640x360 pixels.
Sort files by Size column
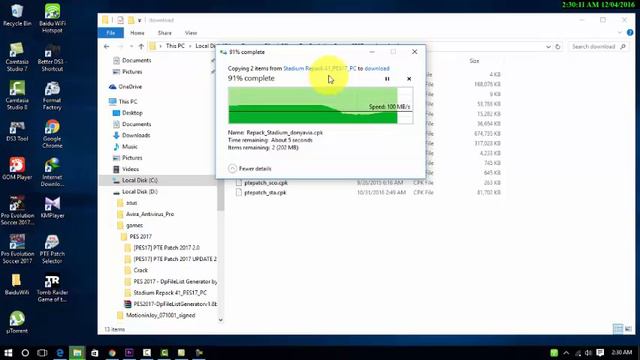point(473,61)
